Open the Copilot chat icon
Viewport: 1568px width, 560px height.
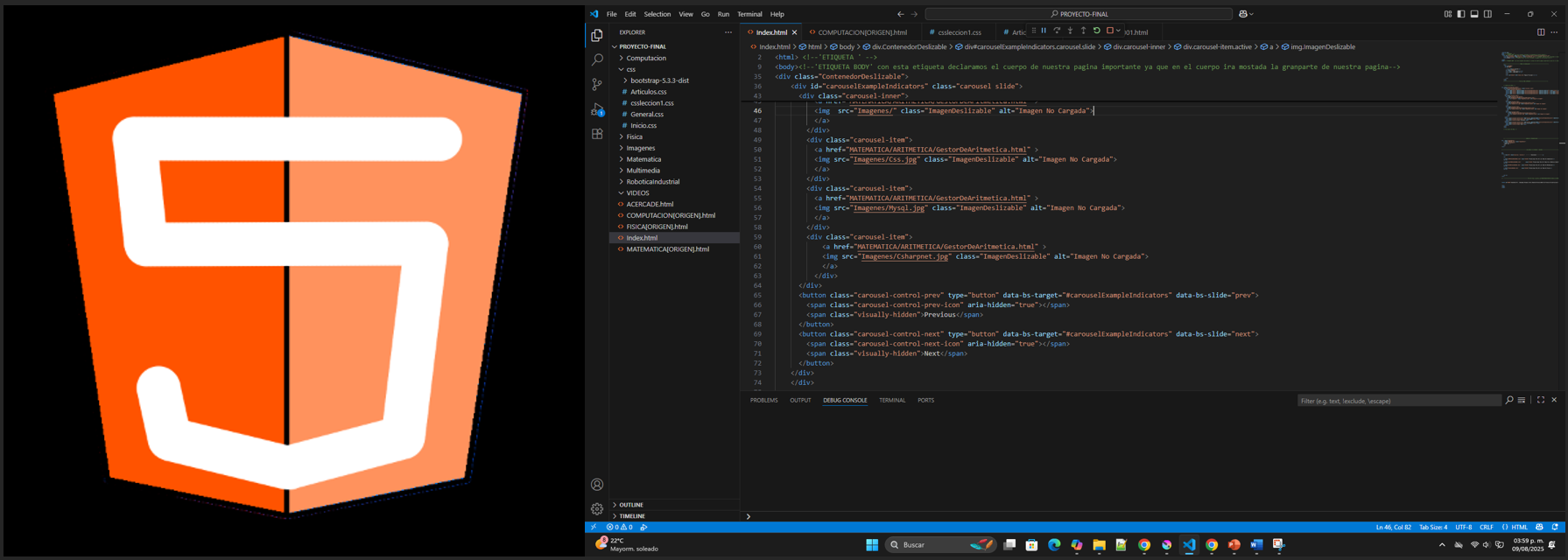click(x=1243, y=14)
